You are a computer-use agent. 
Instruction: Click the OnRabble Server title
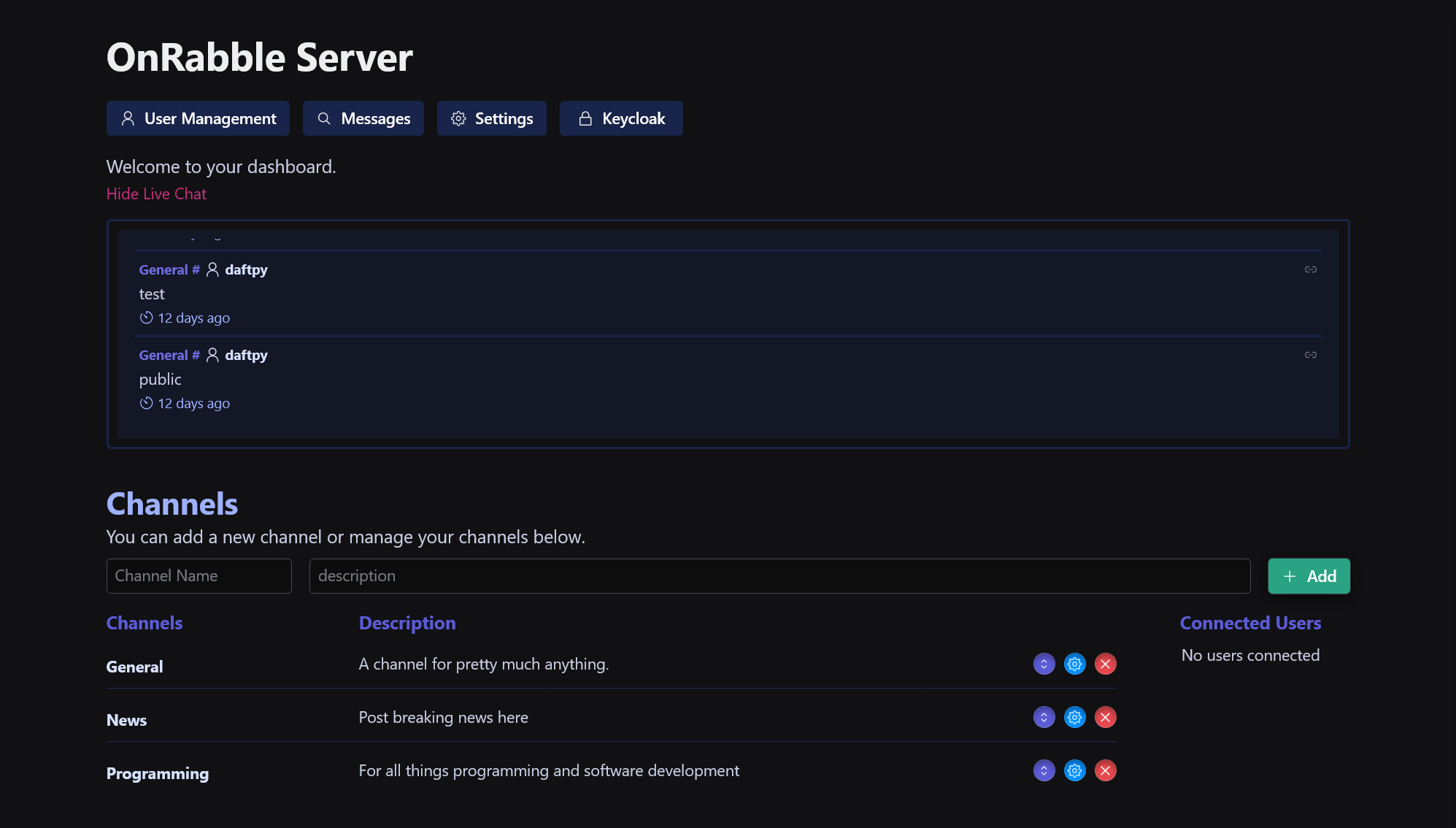pyautogui.click(x=260, y=57)
